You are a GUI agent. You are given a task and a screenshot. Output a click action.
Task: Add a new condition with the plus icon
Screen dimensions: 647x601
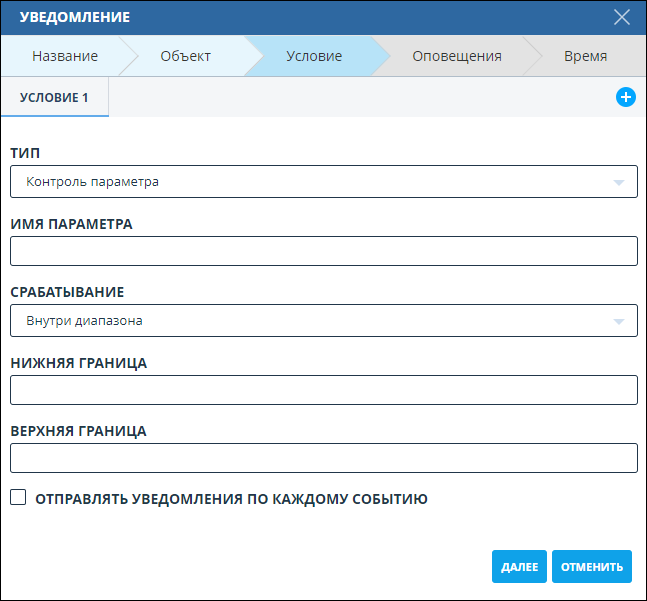[626, 97]
